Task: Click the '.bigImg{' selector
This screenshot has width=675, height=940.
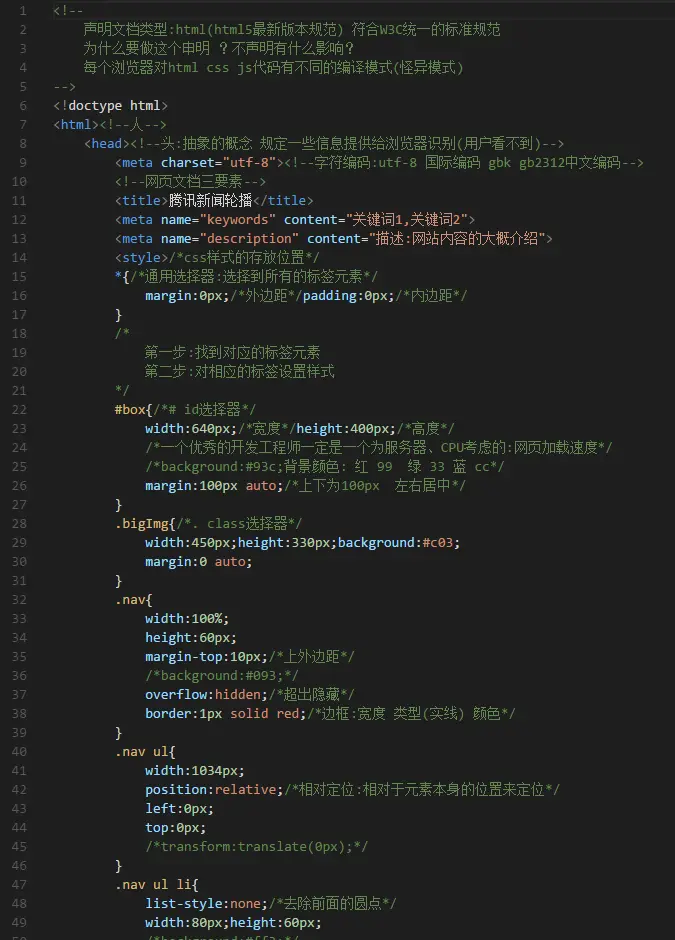Action: pyautogui.click(x=145, y=523)
